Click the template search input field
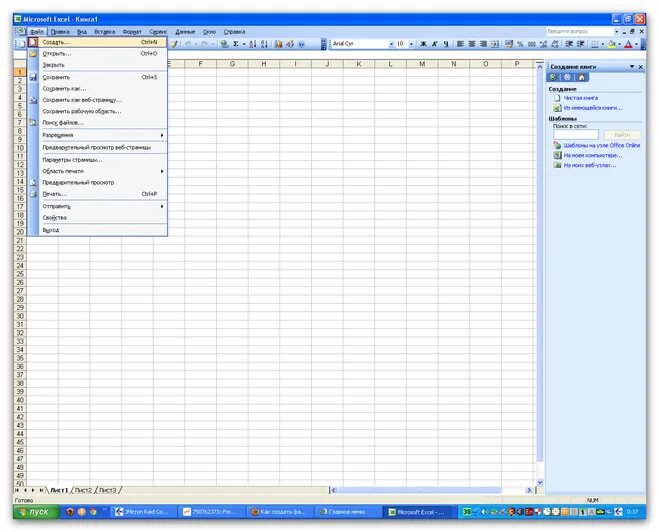The image size is (659, 532). (x=576, y=135)
